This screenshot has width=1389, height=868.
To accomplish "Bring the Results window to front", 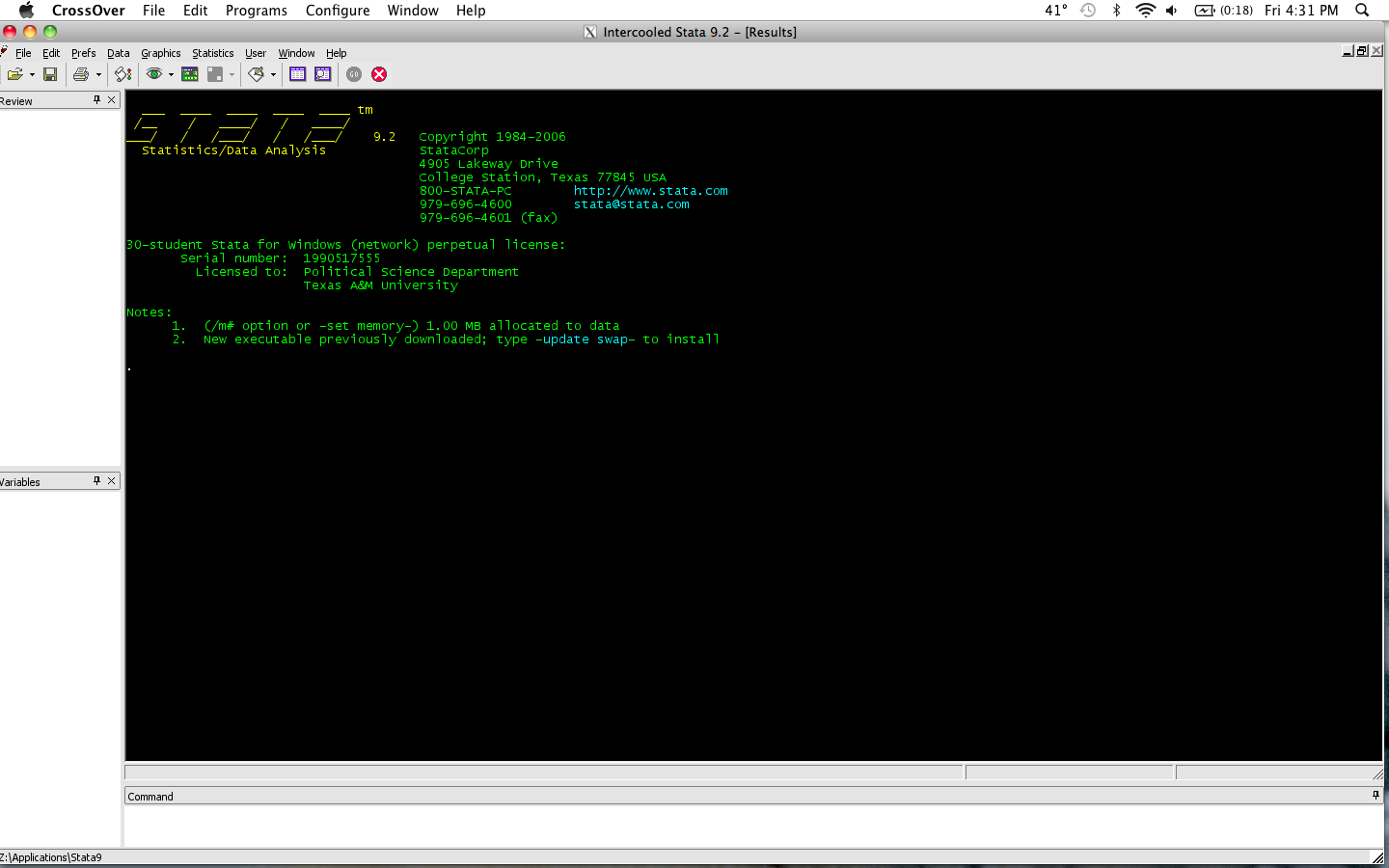I will 189,74.
